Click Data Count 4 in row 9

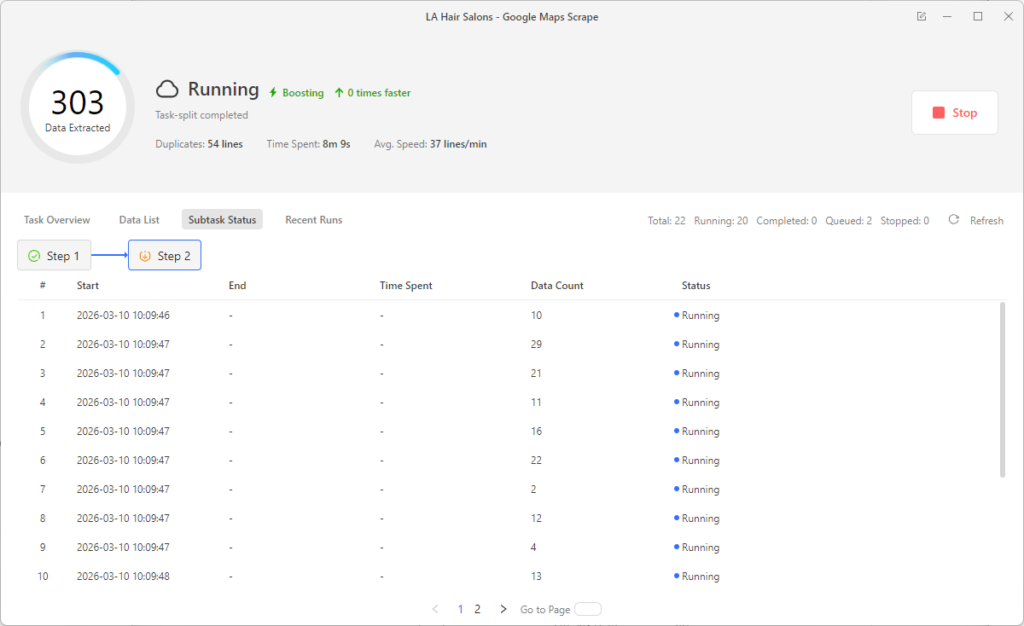[534, 548]
